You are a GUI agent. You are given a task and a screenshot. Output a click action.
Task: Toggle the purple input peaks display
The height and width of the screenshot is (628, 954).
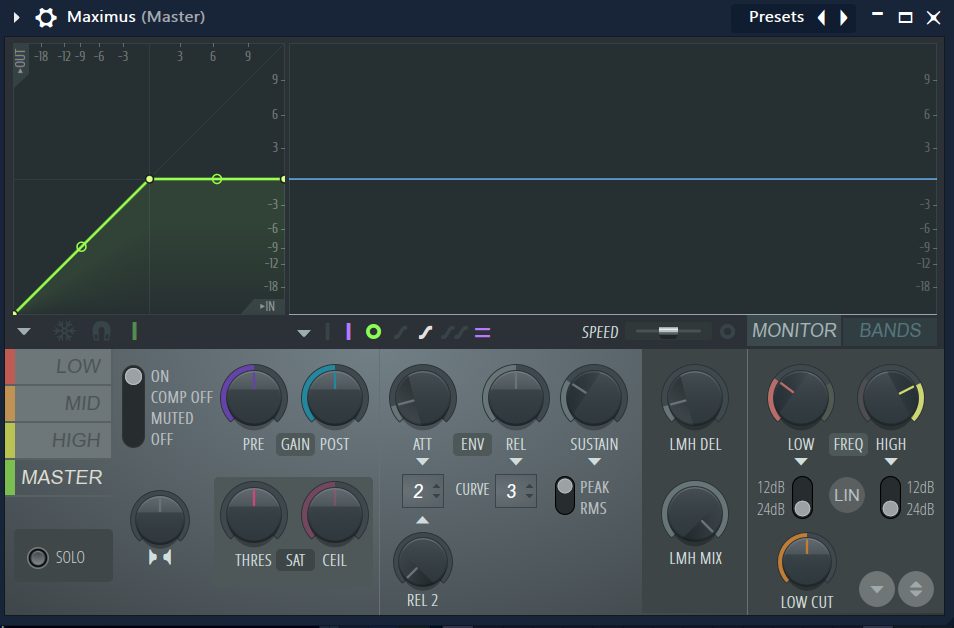pyautogui.click(x=348, y=332)
